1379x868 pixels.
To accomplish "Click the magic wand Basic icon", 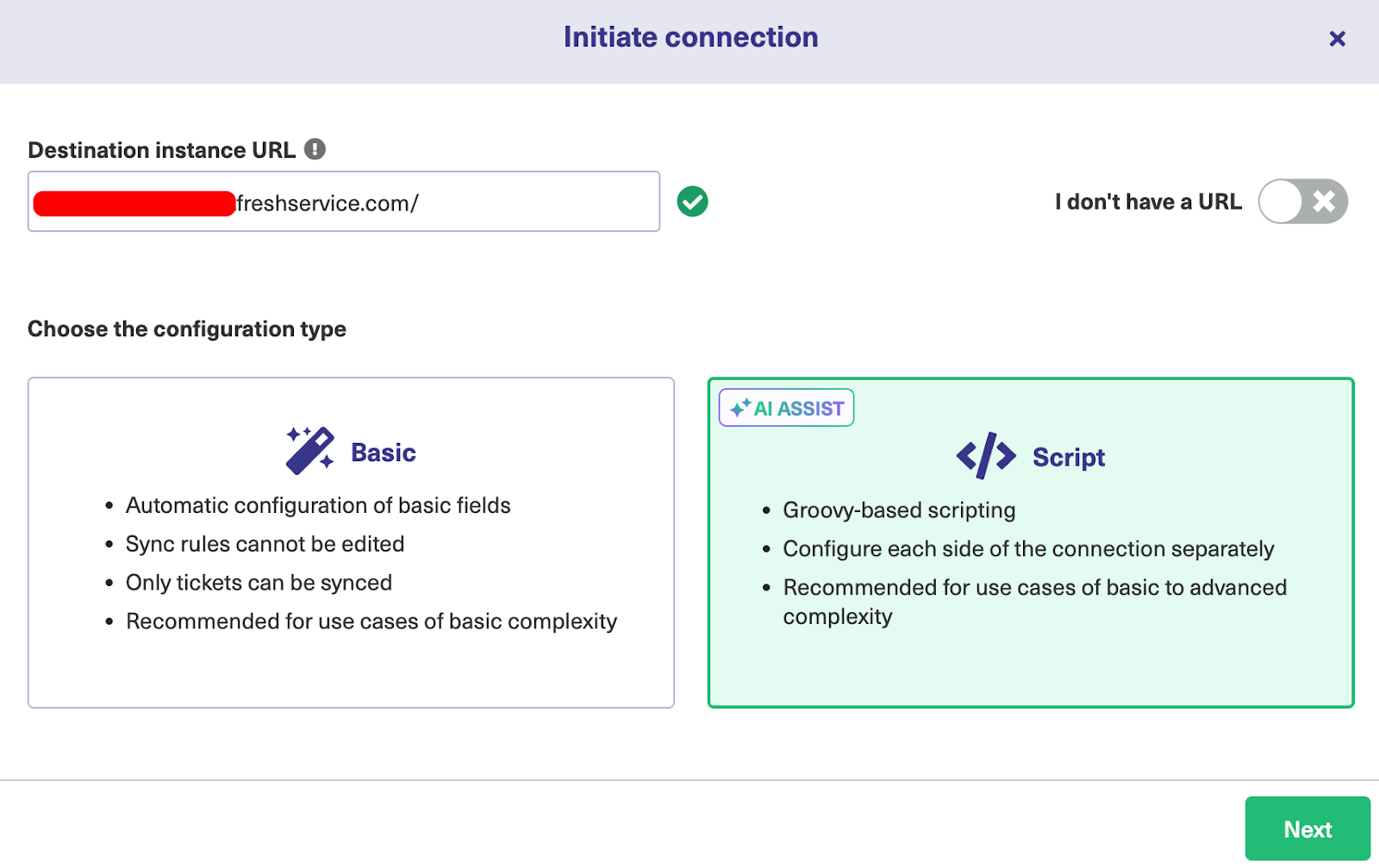I will [x=309, y=450].
